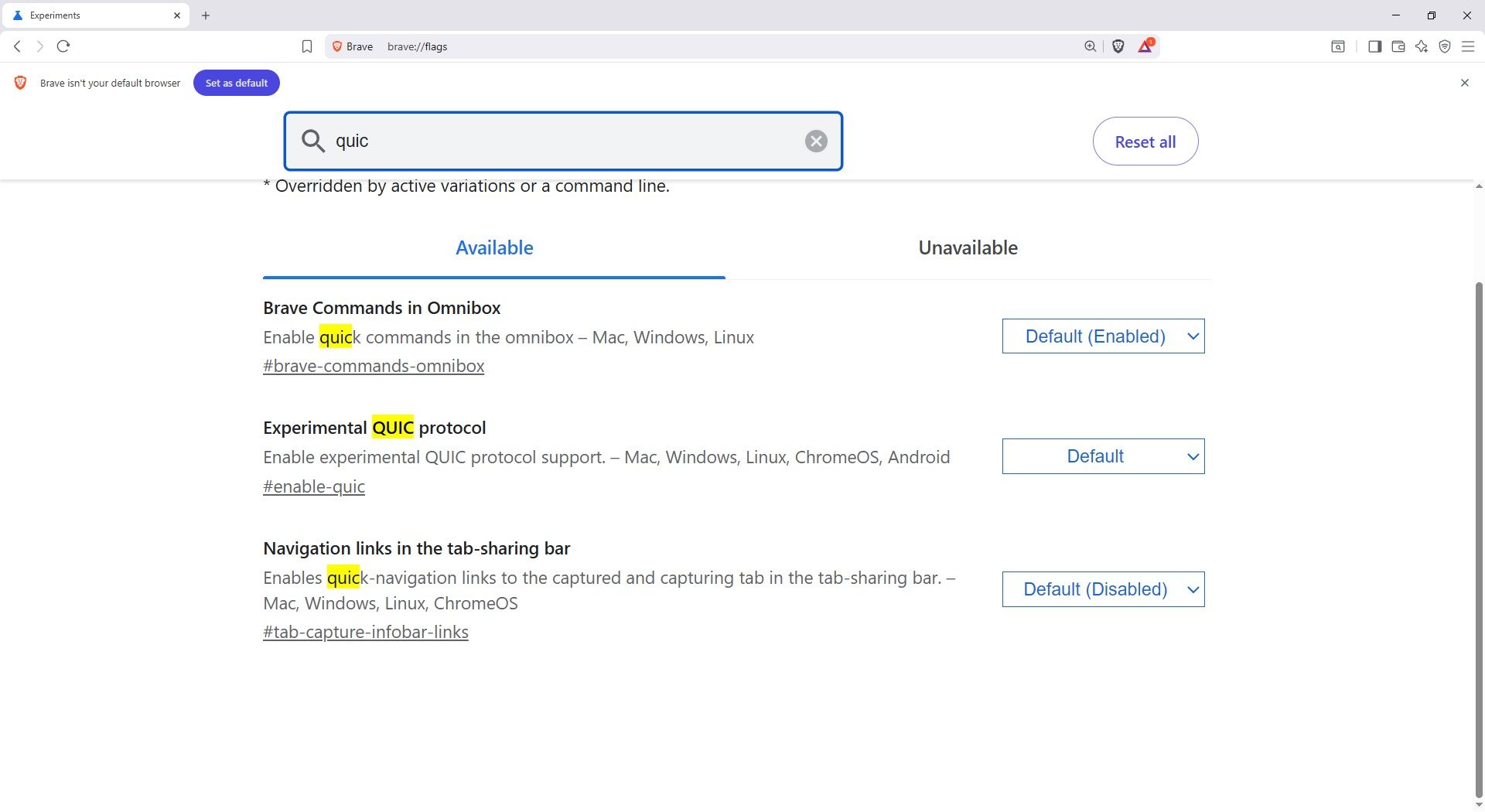Screen dimensions: 1485x812
Task: Open the Experimental QUIC protocol dropdown
Action: (1104, 456)
